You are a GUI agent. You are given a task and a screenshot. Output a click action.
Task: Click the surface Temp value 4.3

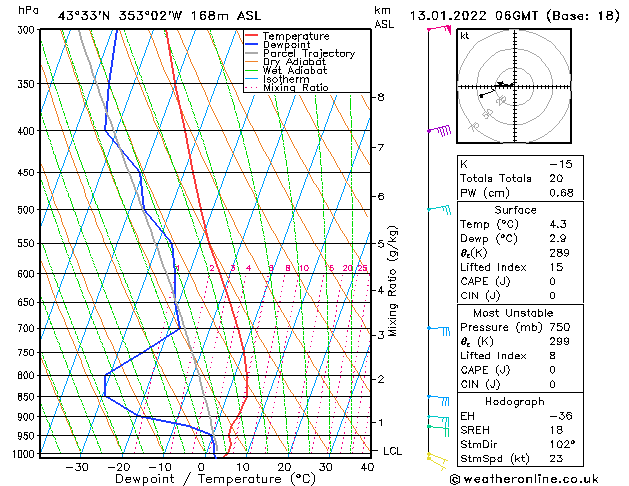tap(558, 224)
